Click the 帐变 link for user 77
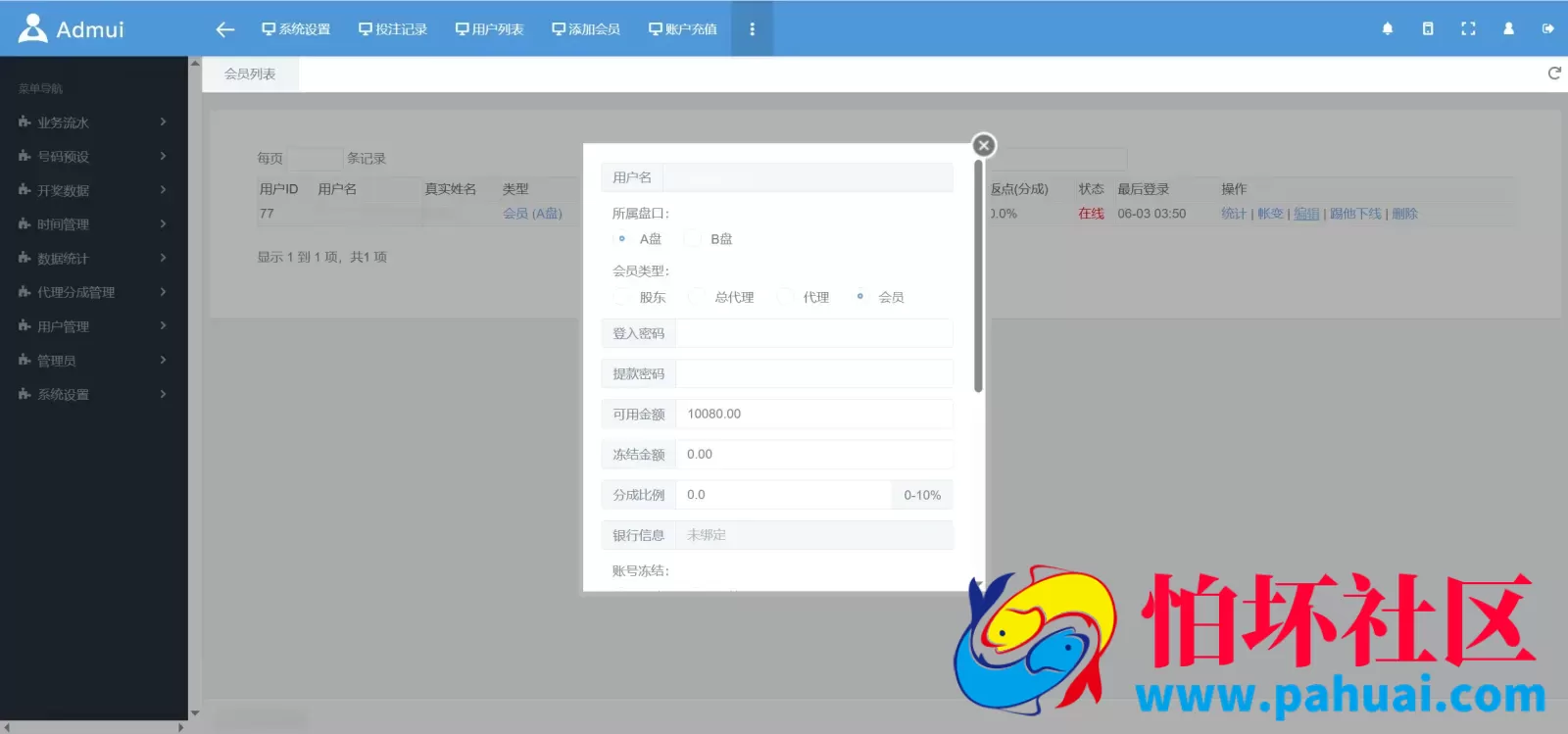Viewport: 1568px width, 734px height. point(1270,214)
